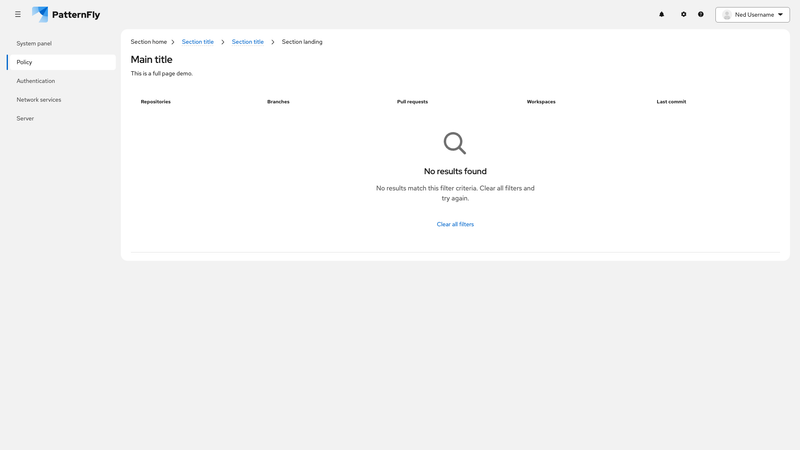Image resolution: width=800 pixels, height=450 pixels.
Task: Click Pull requests column header
Action: click(x=412, y=102)
